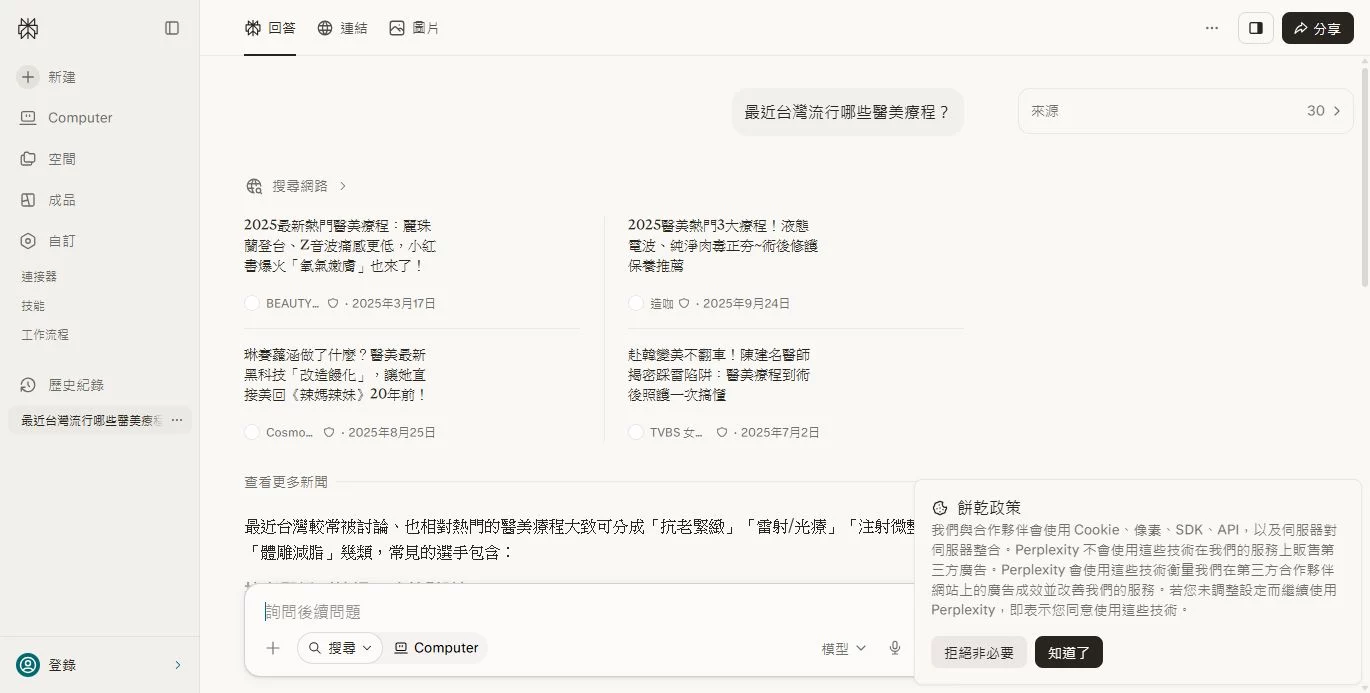This screenshot has height=693, width=1370.
Task: Open 成品 in the sidebar
Action: point(48,200)
